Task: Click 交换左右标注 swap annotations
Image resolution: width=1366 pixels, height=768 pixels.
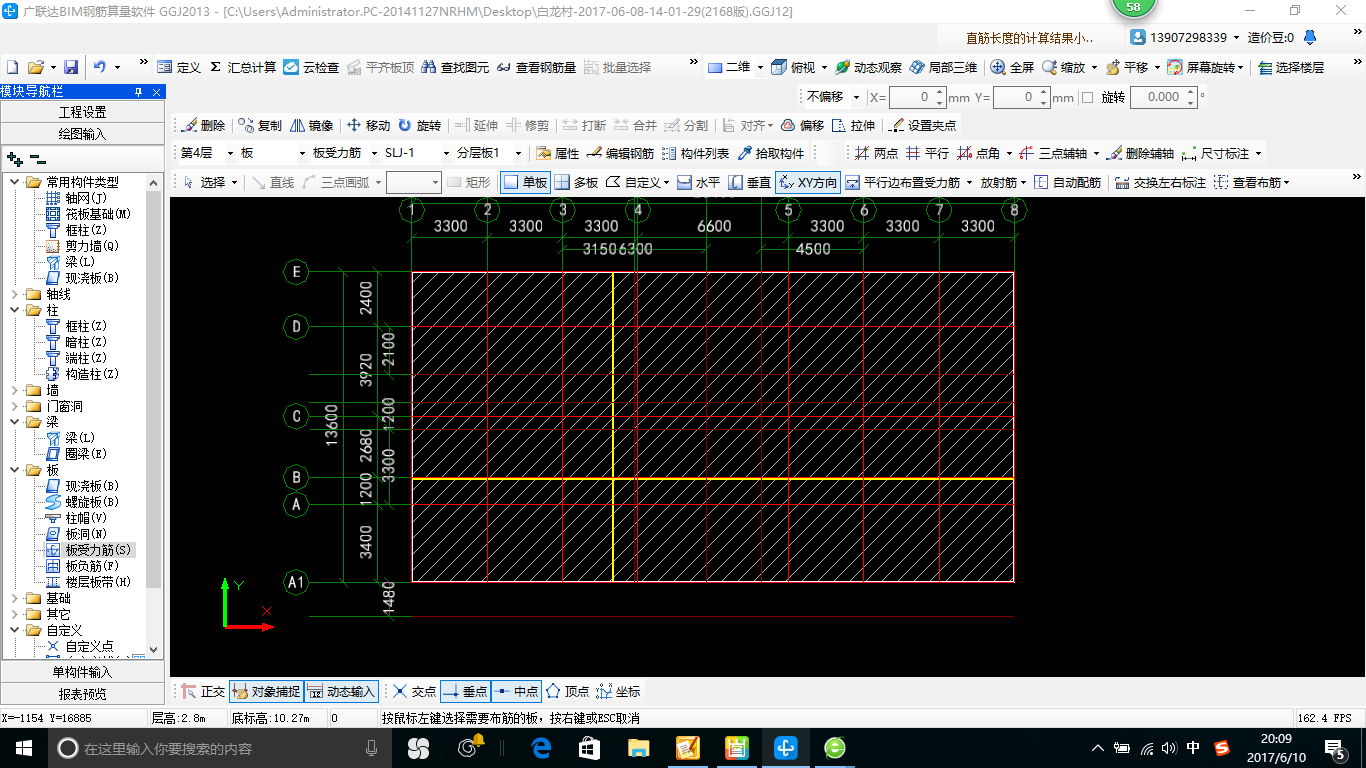Action: [1160, 182]
